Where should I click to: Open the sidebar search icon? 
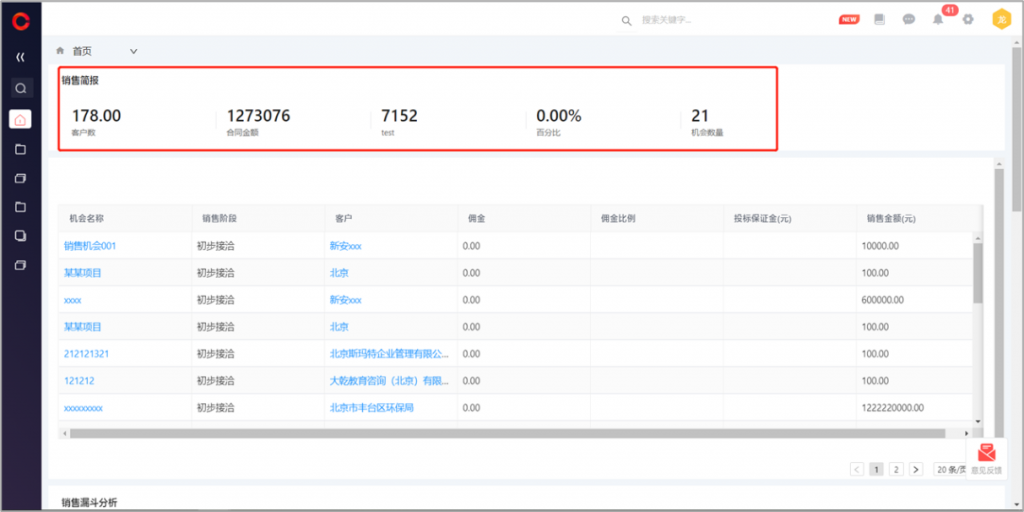coord(21,88)
